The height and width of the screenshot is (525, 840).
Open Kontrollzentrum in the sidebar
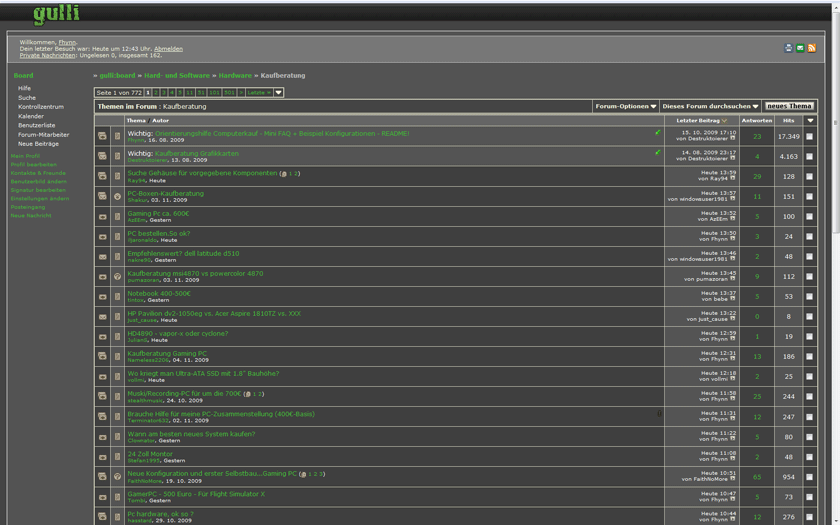[41, 107]
